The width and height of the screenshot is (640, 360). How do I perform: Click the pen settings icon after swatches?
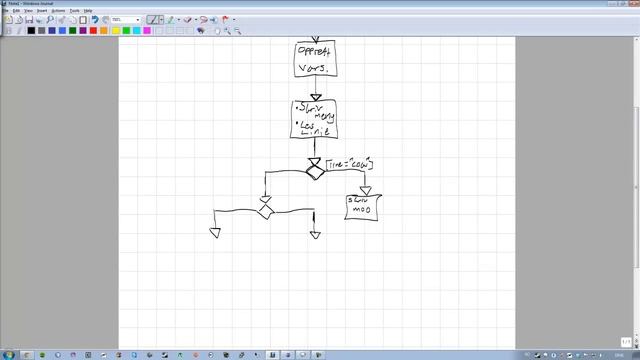[x=200, y=31]
